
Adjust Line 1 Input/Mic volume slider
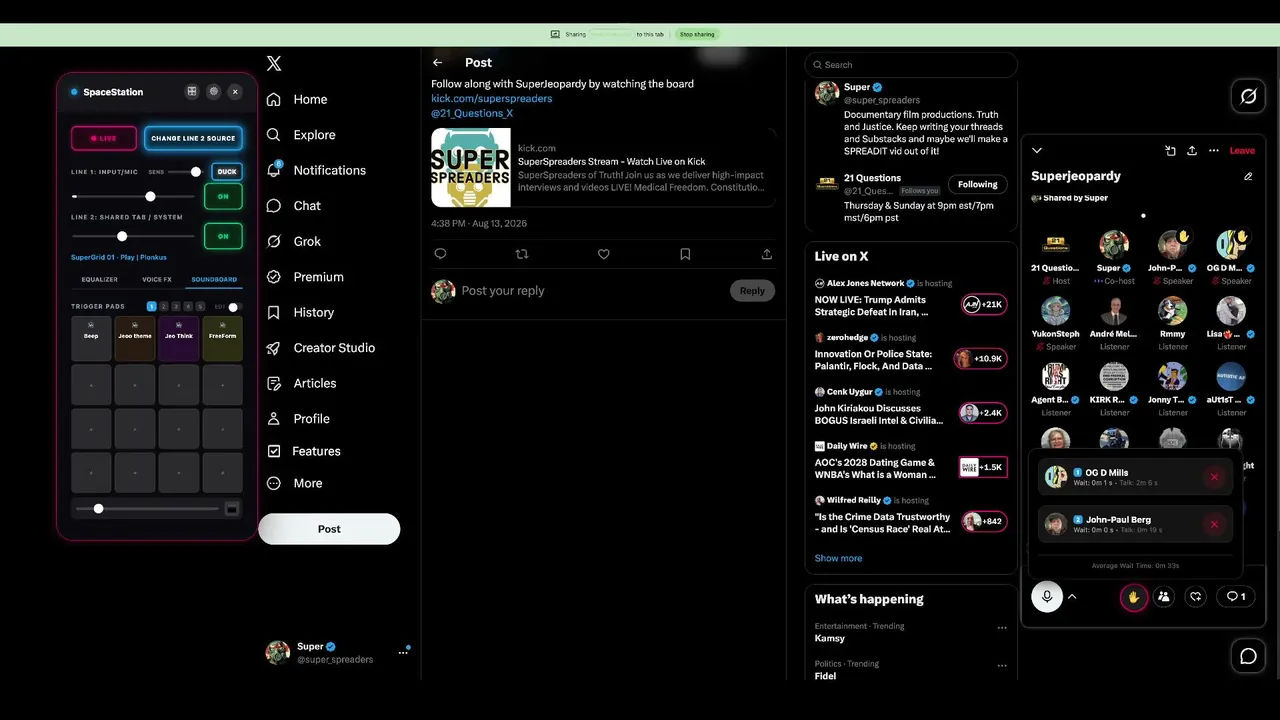[x=134, y=197]
